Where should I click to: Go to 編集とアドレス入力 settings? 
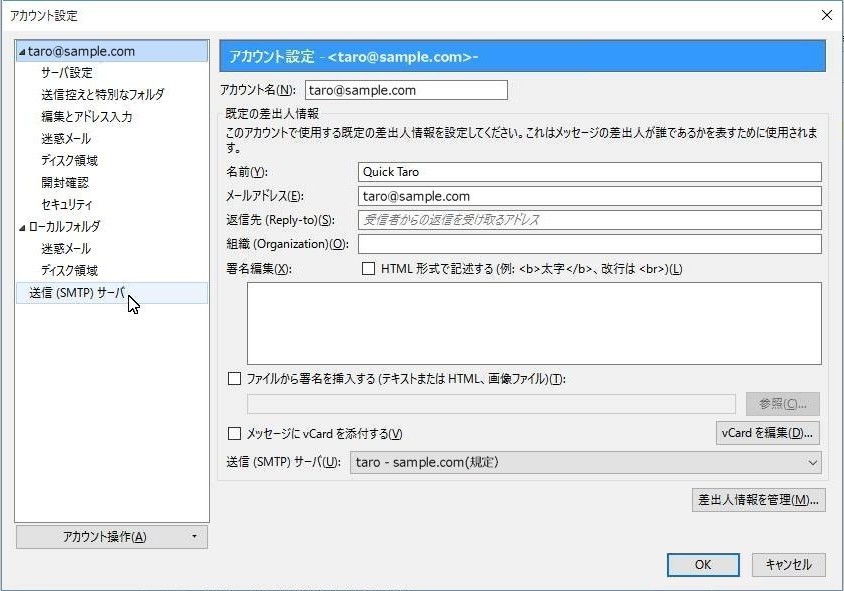[x=87, y=117]
